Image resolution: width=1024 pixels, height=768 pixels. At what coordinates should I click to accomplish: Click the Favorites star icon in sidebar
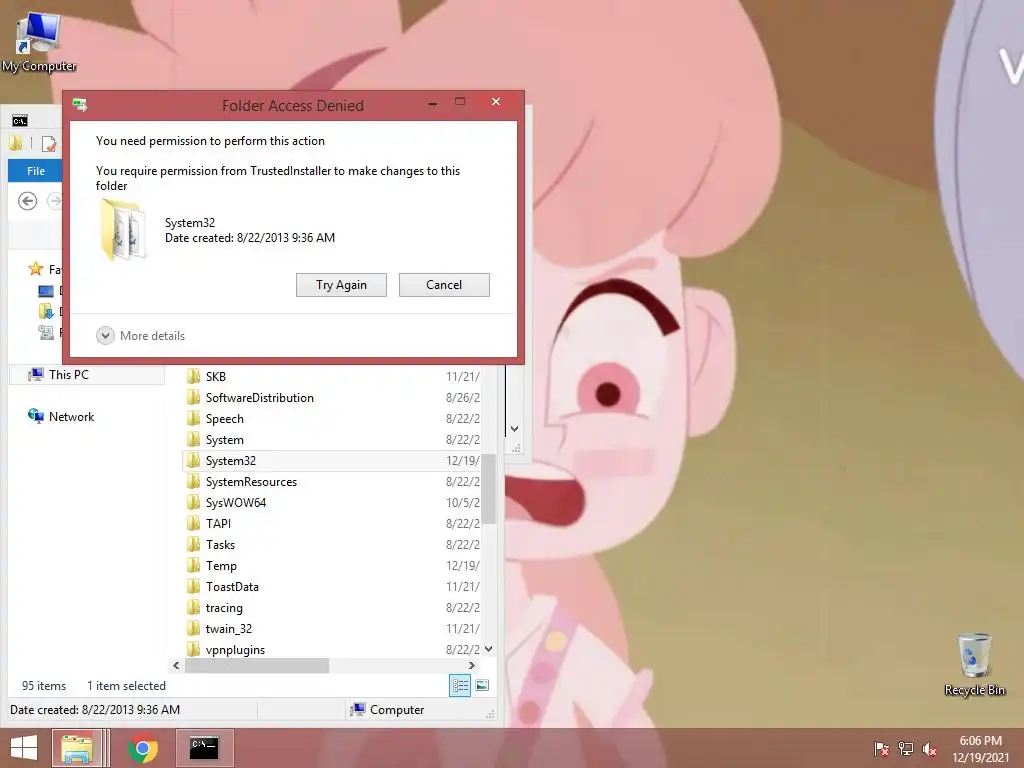[35, 269]
